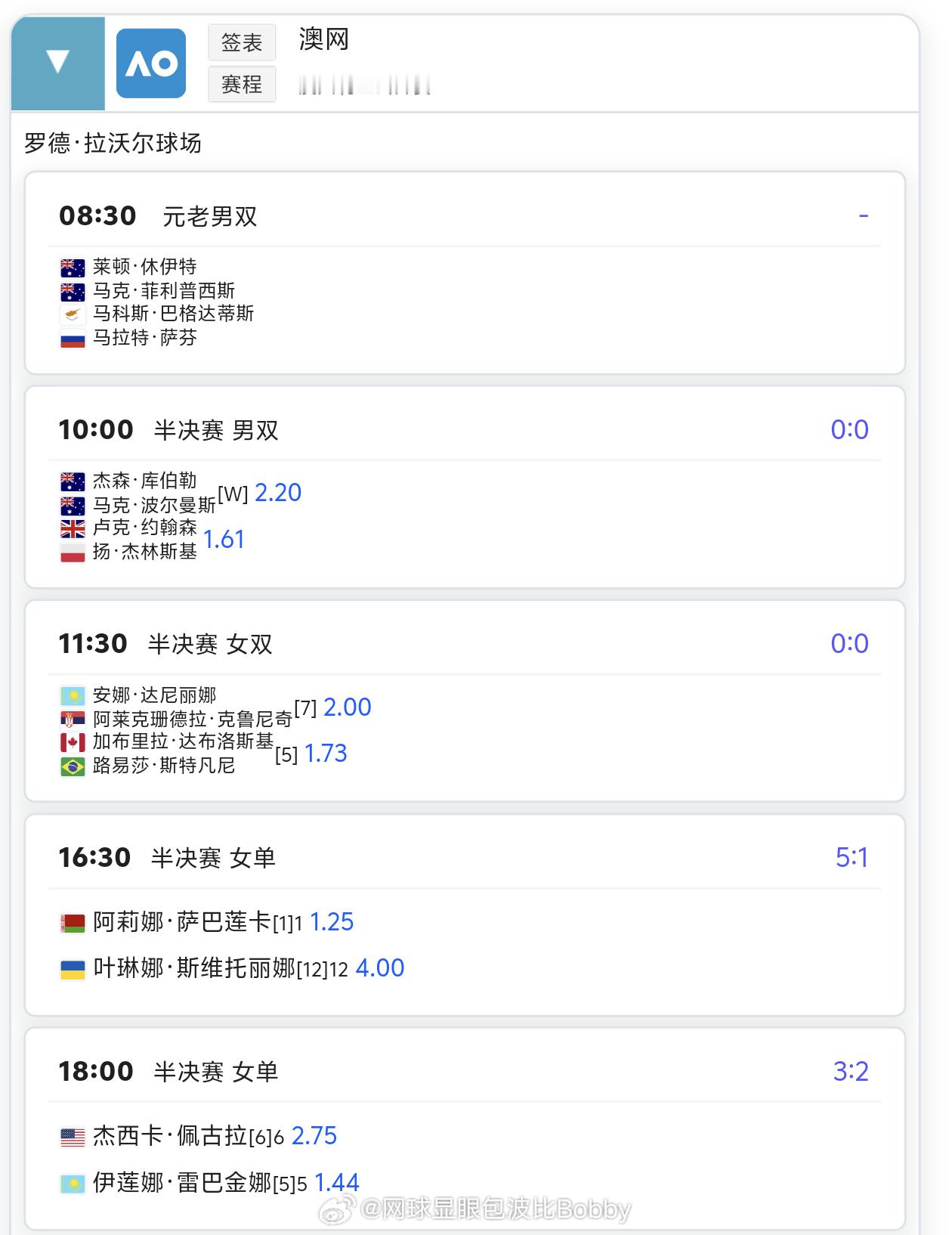Click Belarus flag beside 阿莉娜·萨巴莲卡

click(x=73, y=923)
